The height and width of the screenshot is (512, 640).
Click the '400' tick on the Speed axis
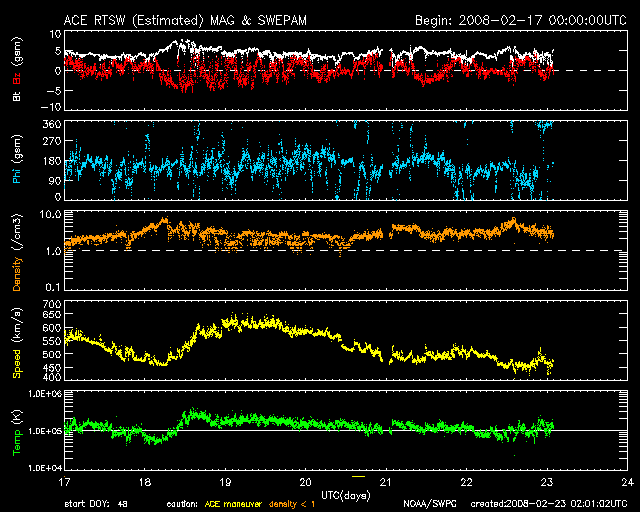coord(52,378)
